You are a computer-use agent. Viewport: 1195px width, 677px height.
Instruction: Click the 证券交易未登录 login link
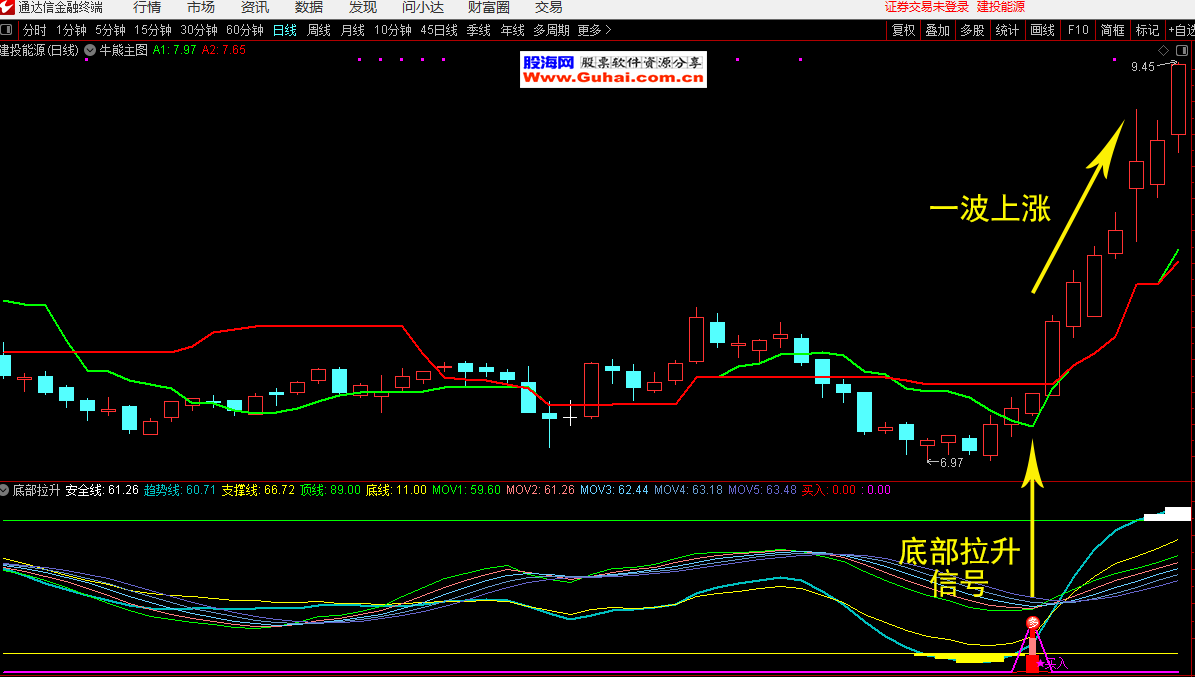[x=926, y=7]
